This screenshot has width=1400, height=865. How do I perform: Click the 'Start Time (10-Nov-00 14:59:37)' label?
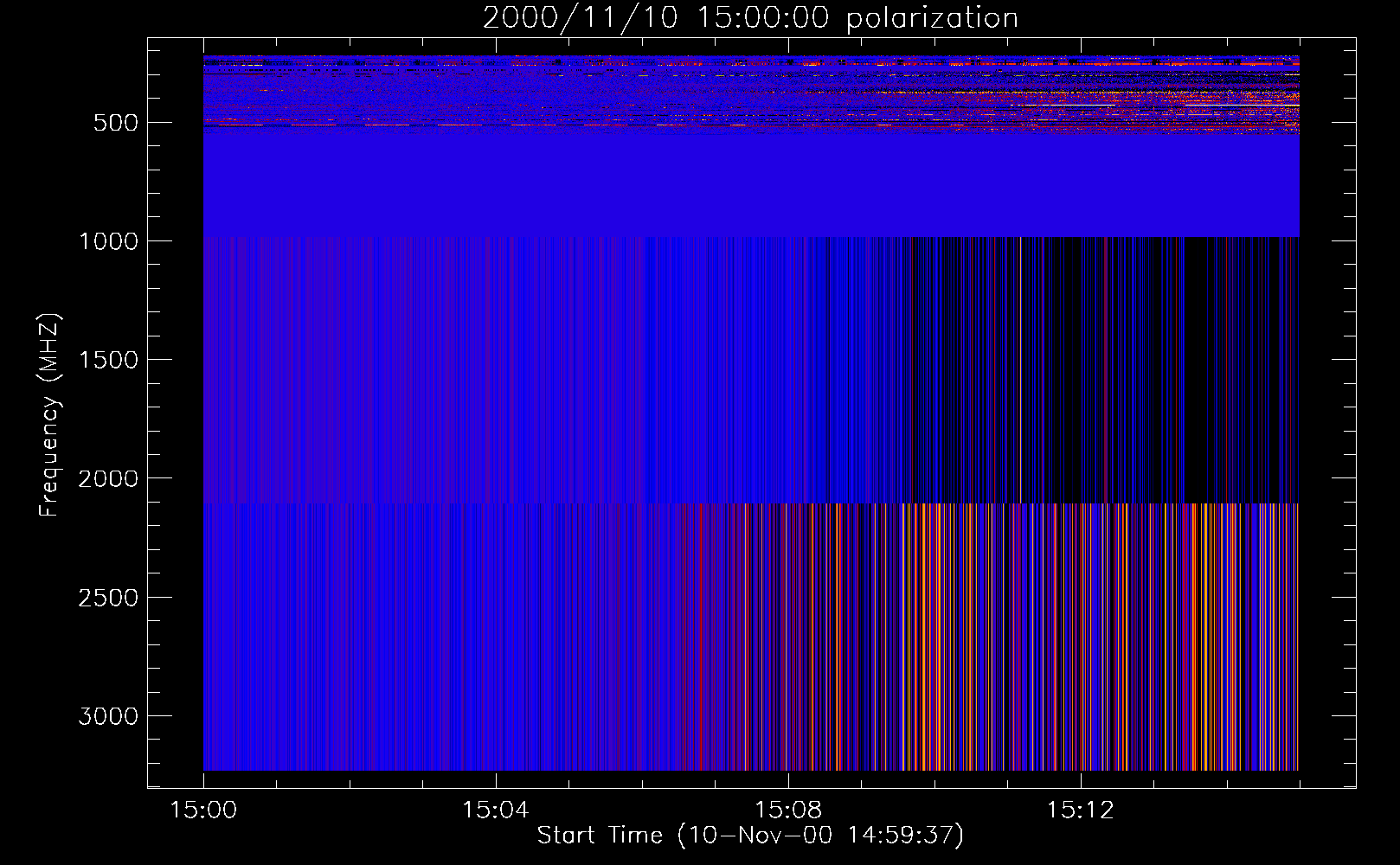coord(750,836)
